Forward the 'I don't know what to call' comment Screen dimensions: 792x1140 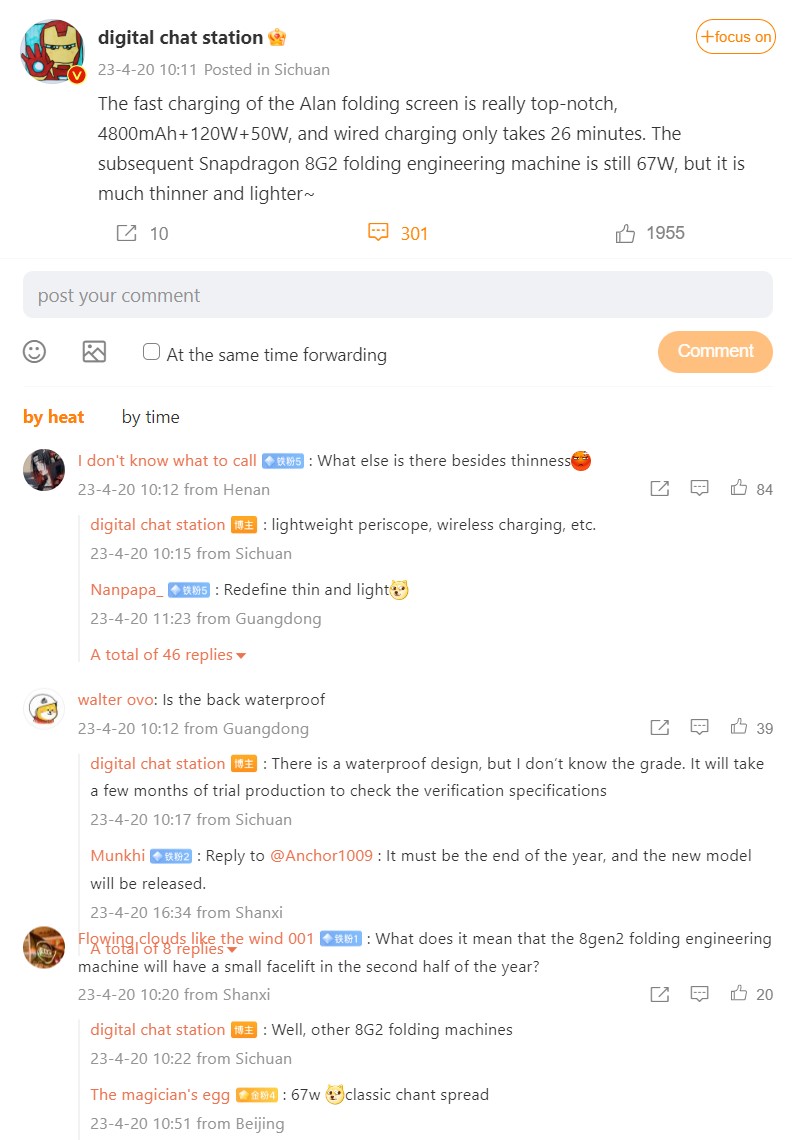660,488
